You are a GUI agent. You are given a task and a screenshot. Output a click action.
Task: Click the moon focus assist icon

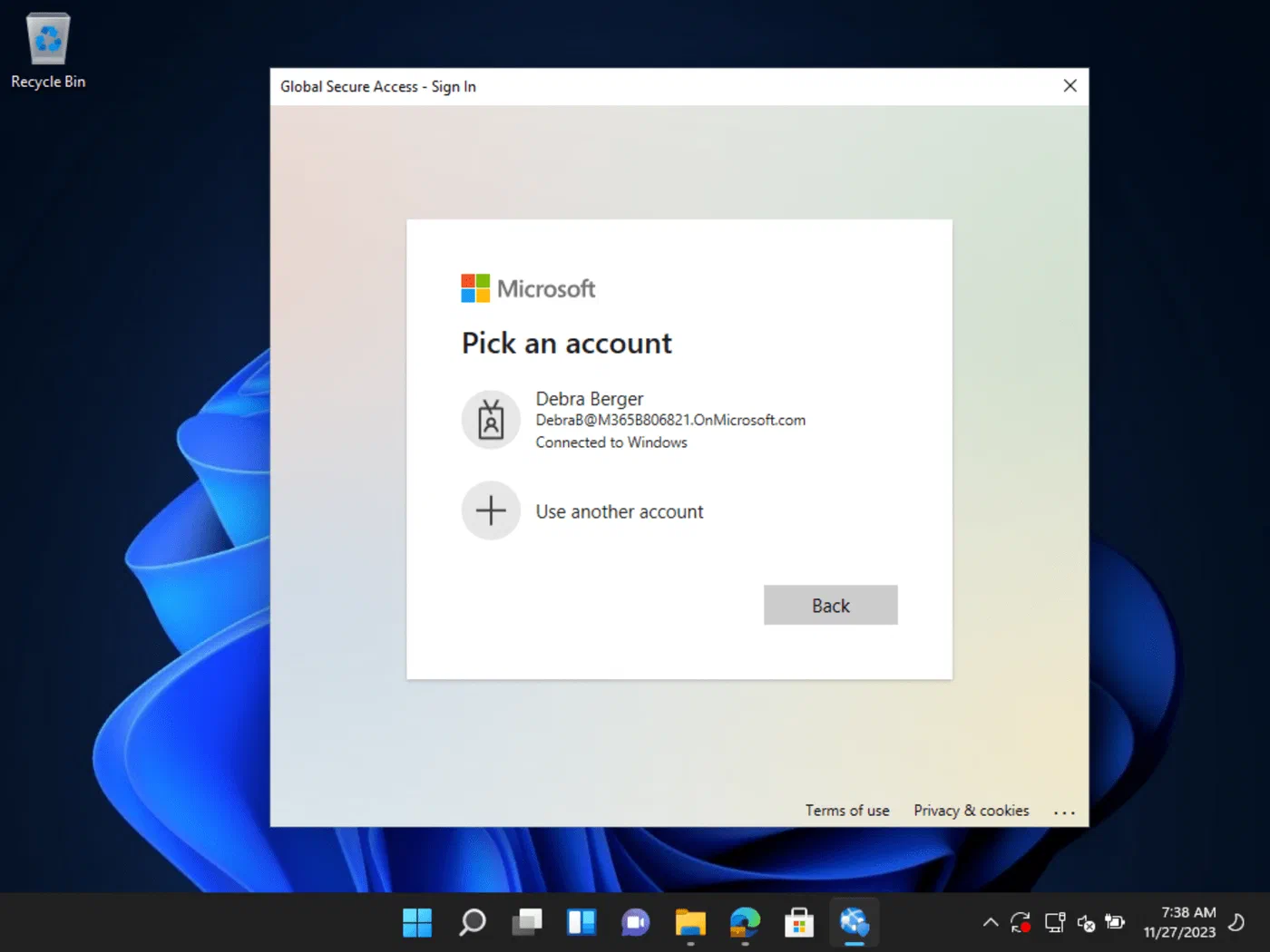[x=1236, y=923]
